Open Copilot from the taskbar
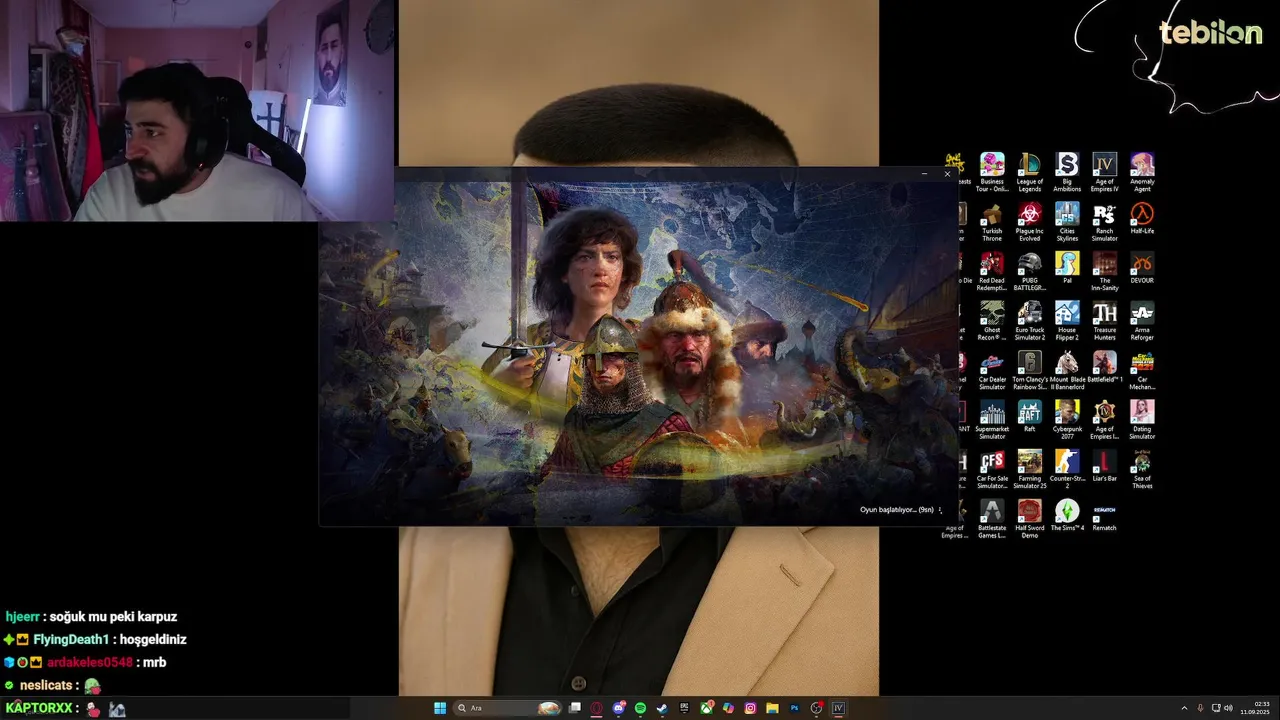The height and width of the screenshot is (720, 1280). 728,708
